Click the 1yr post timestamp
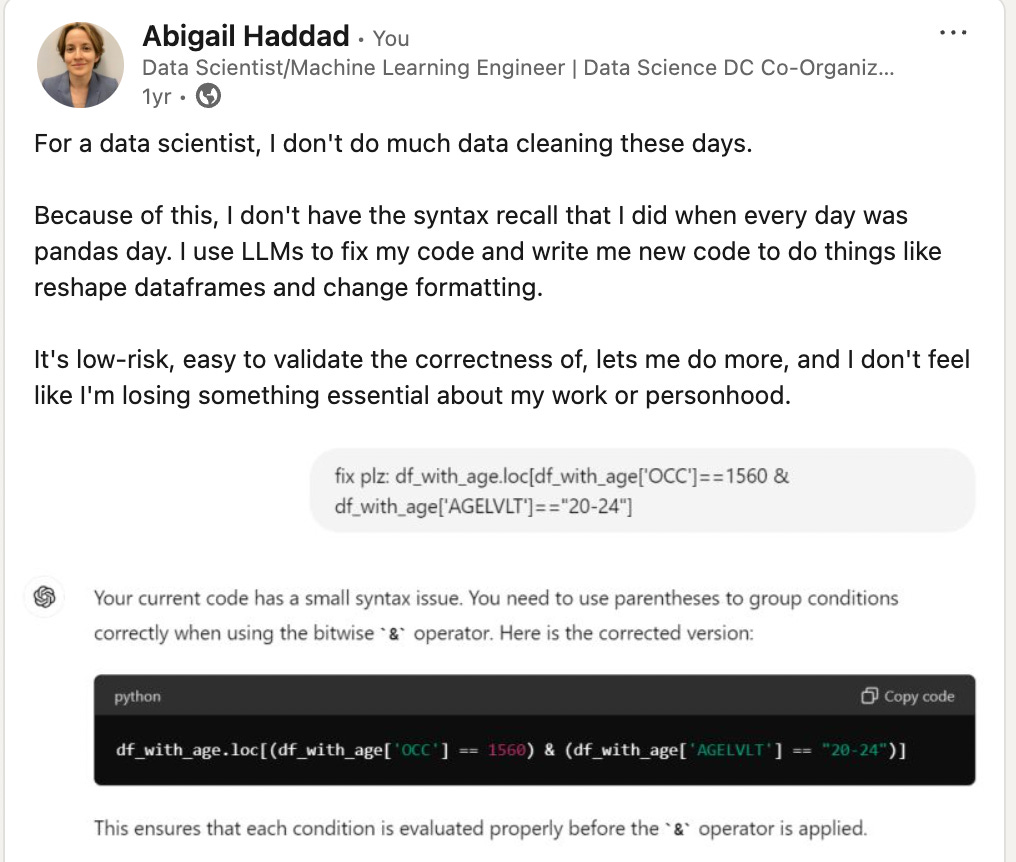Viewport: 1016px width, 862px height. pyautogui.click(x=156, y=96)
